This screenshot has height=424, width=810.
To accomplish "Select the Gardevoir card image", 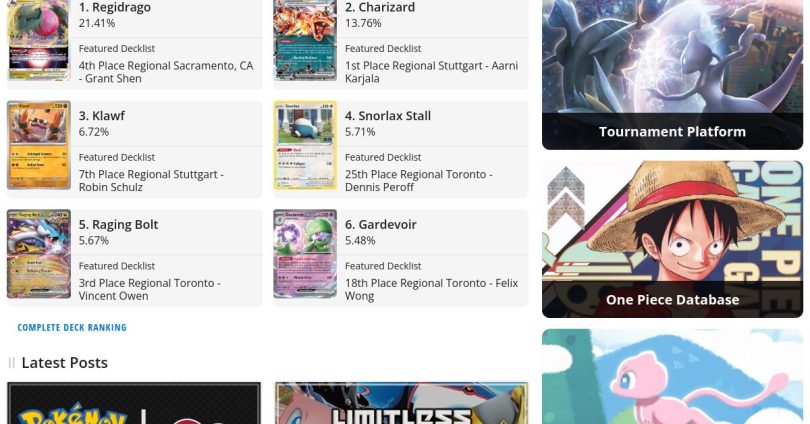I will point(305,254).
